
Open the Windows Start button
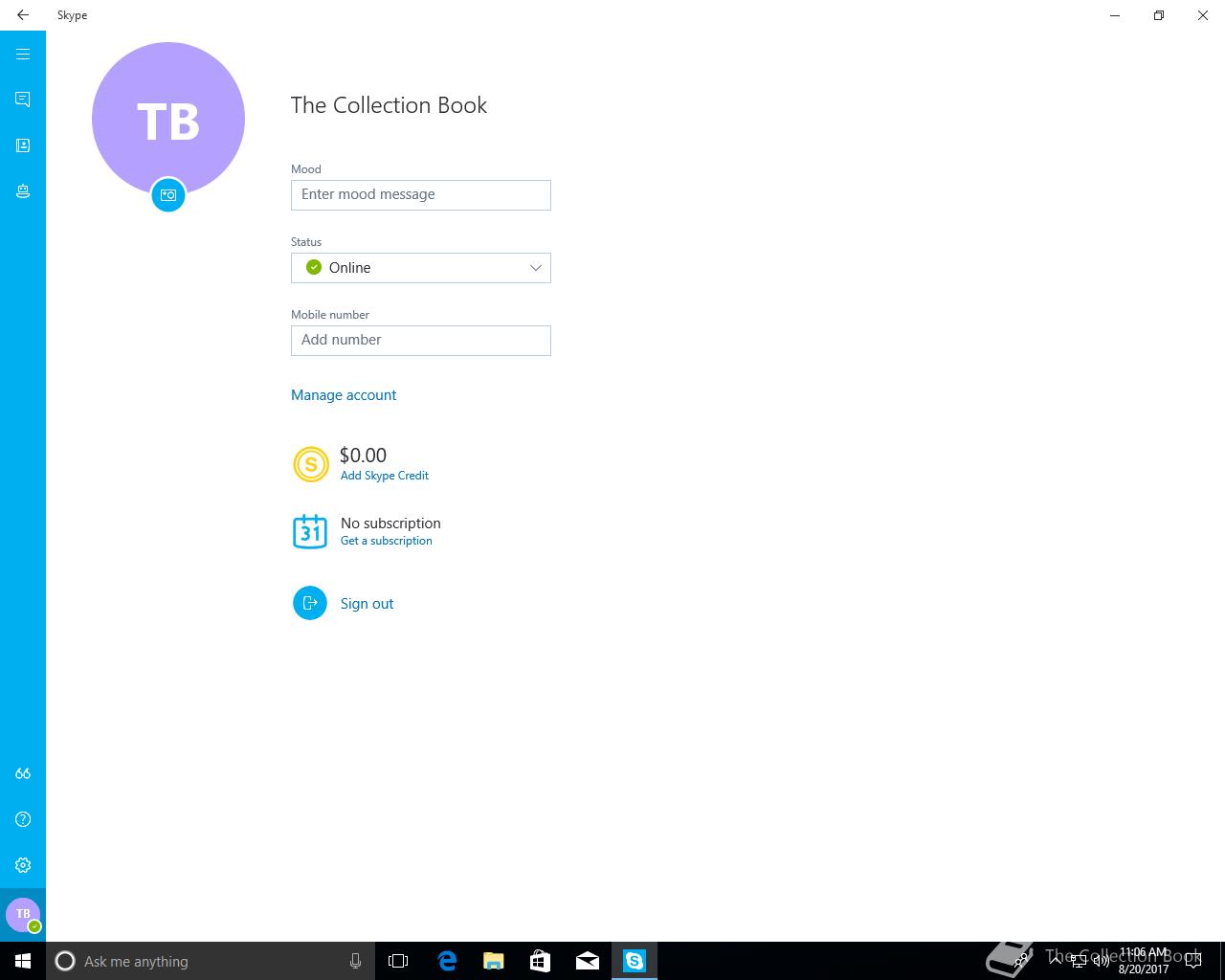[23, 961]
